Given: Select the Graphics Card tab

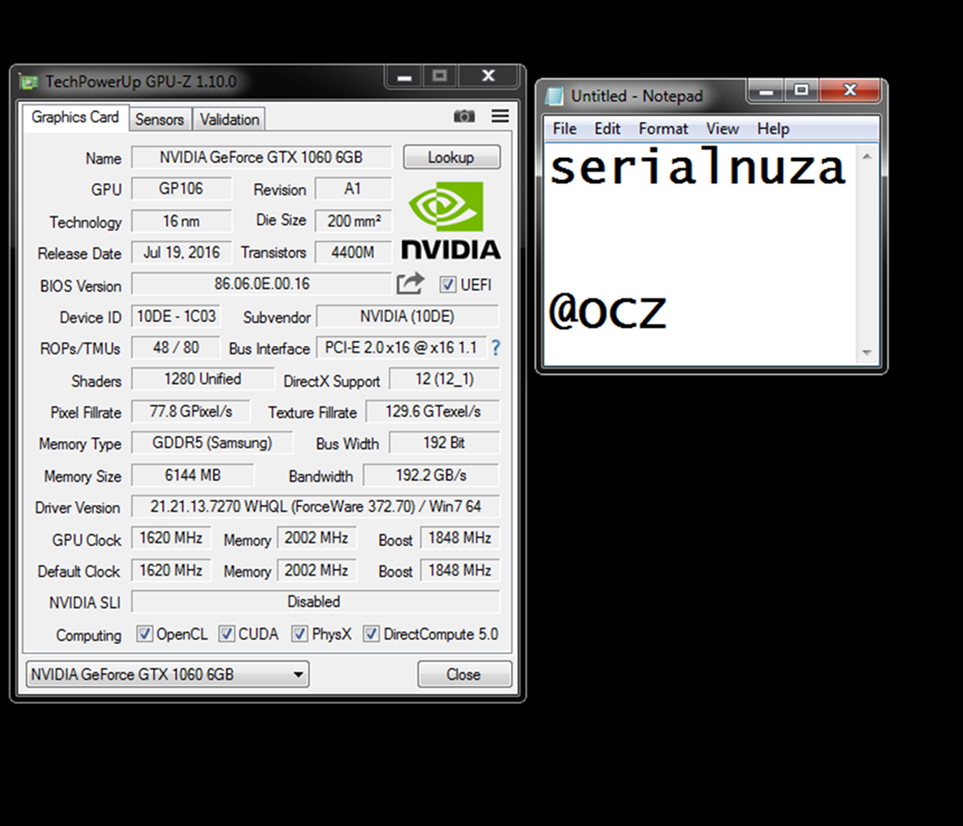Looking at the screenshot, I should pos(75,117).
